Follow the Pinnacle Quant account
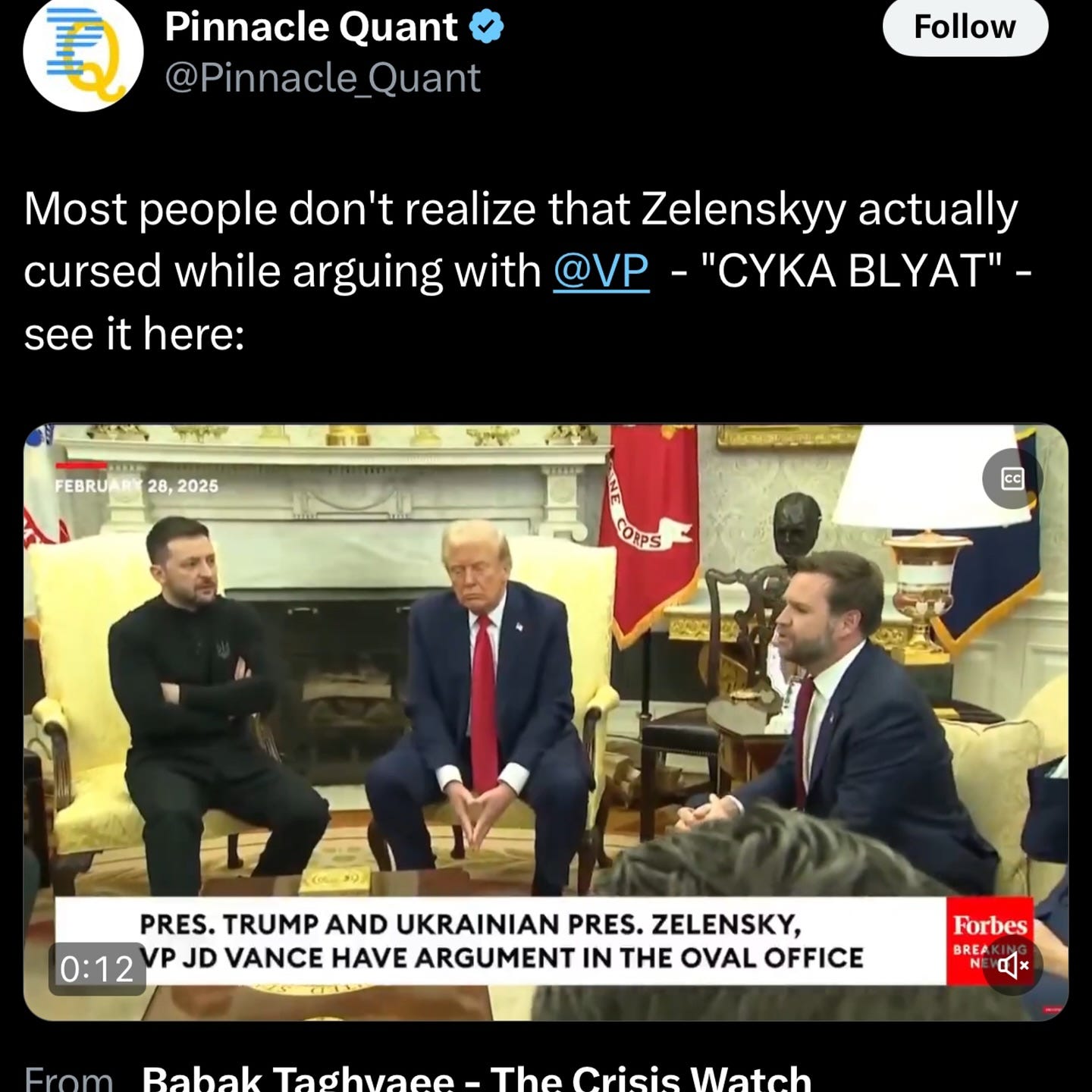The width and height of the screenshot is (1092, 1092). (965, 27)
